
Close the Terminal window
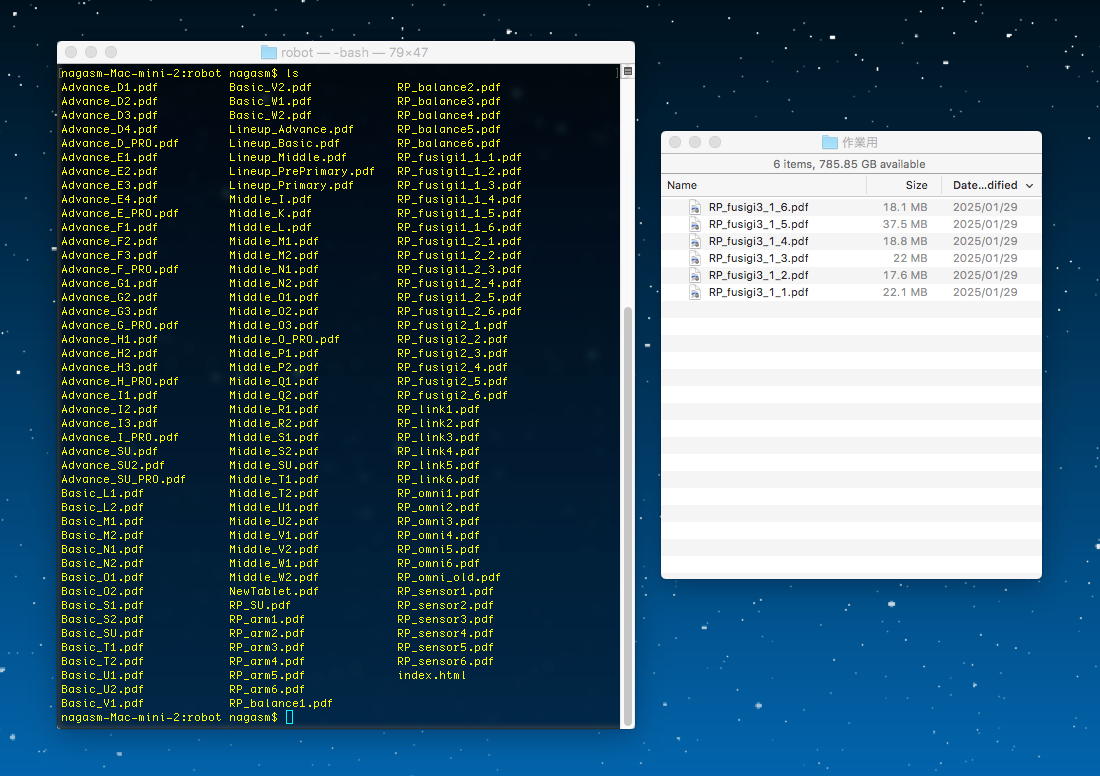pos(71,52)
